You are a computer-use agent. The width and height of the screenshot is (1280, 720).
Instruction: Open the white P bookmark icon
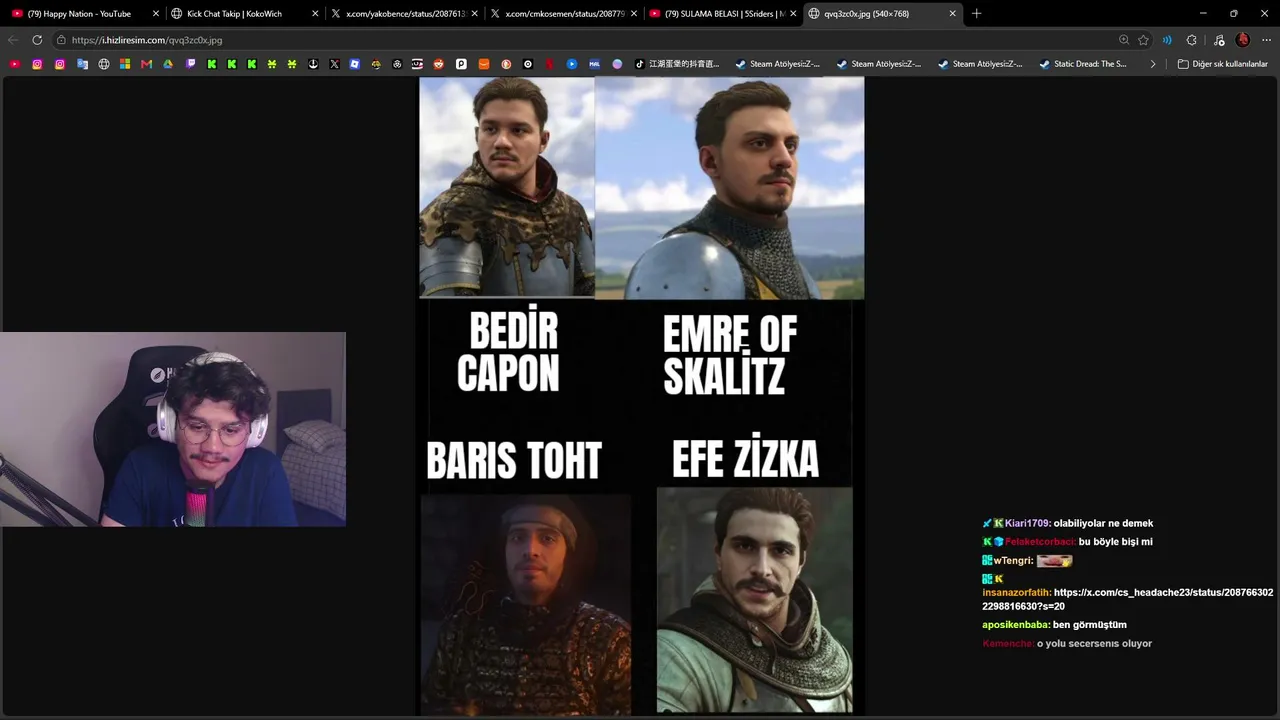[x=461, y=64]
